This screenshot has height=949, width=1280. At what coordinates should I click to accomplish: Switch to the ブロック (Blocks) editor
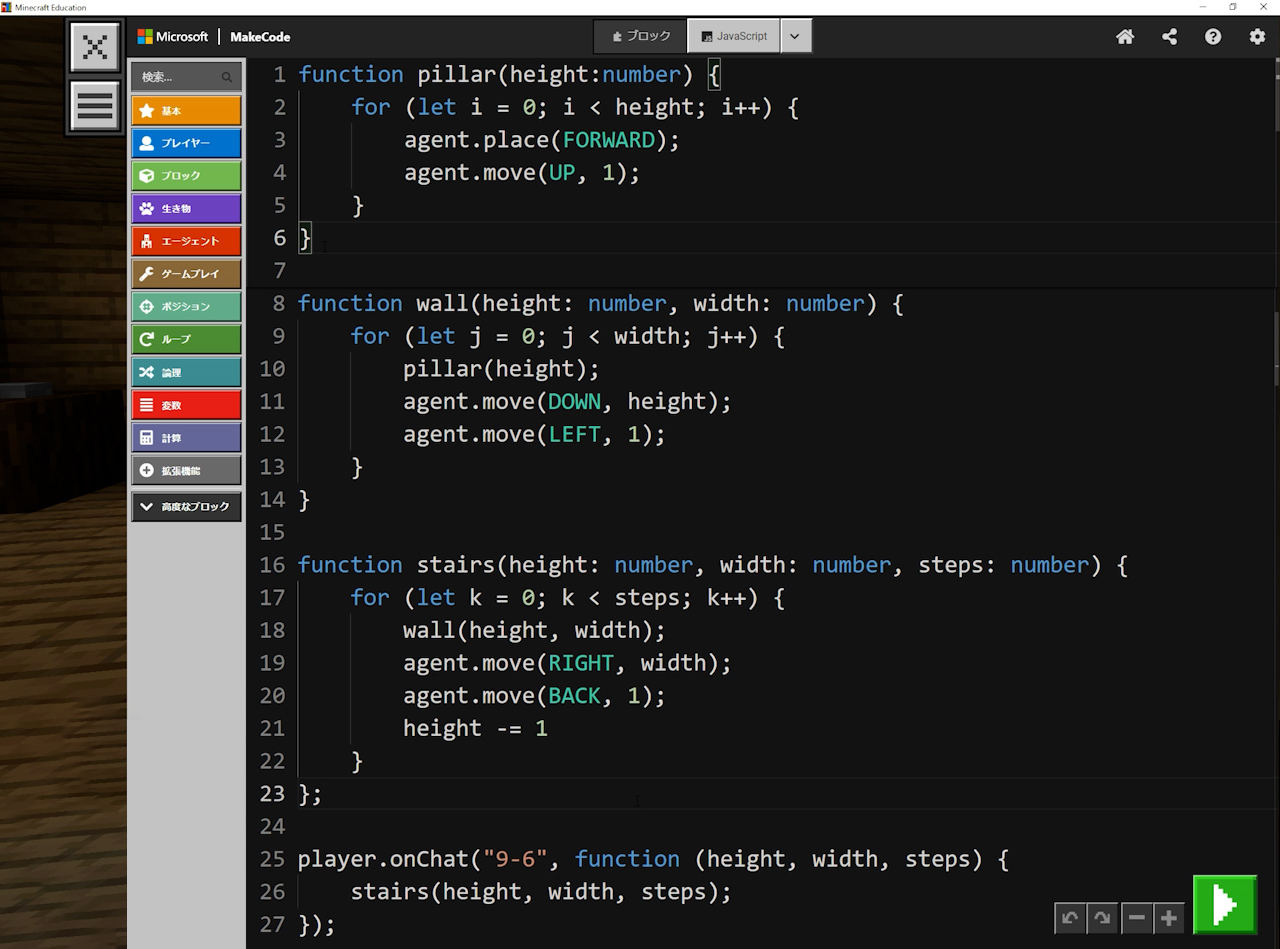[x=641, y=36]
